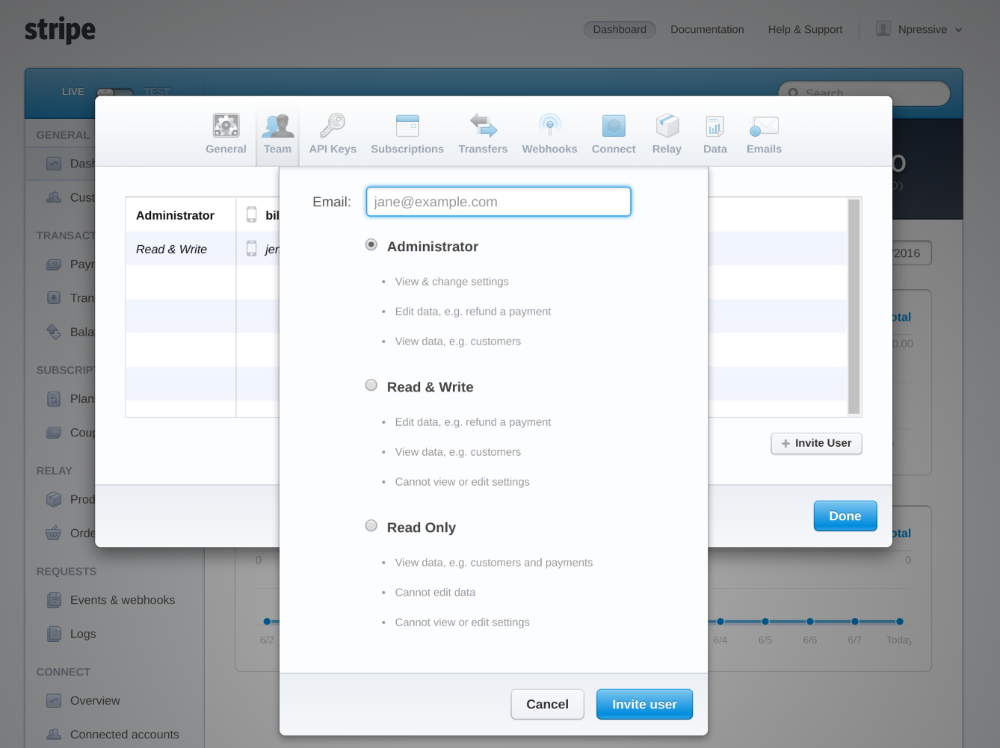Click the Connect Overview sidebar icon

tap(54, 701)
